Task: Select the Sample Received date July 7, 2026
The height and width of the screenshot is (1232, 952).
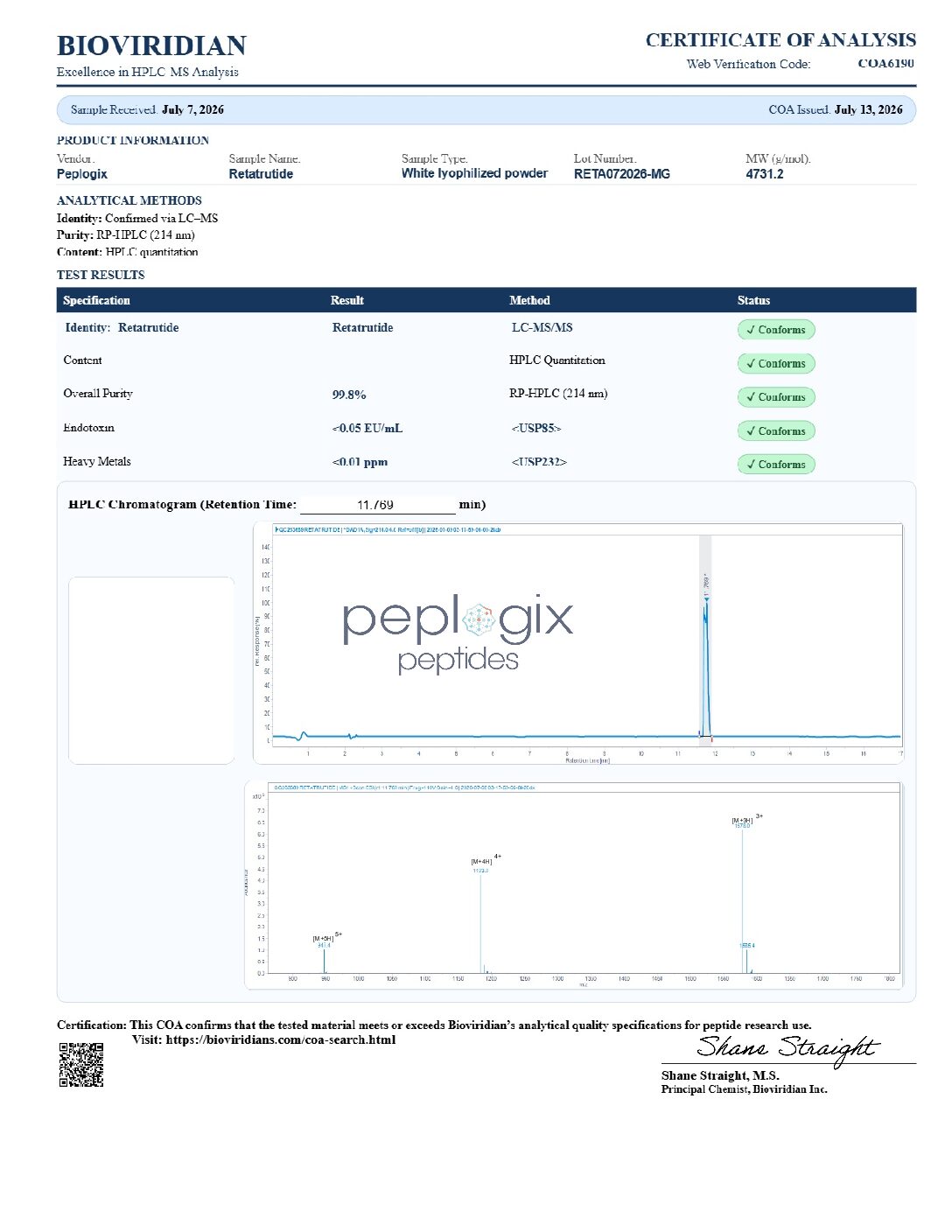Action: (x=192, y=110)
